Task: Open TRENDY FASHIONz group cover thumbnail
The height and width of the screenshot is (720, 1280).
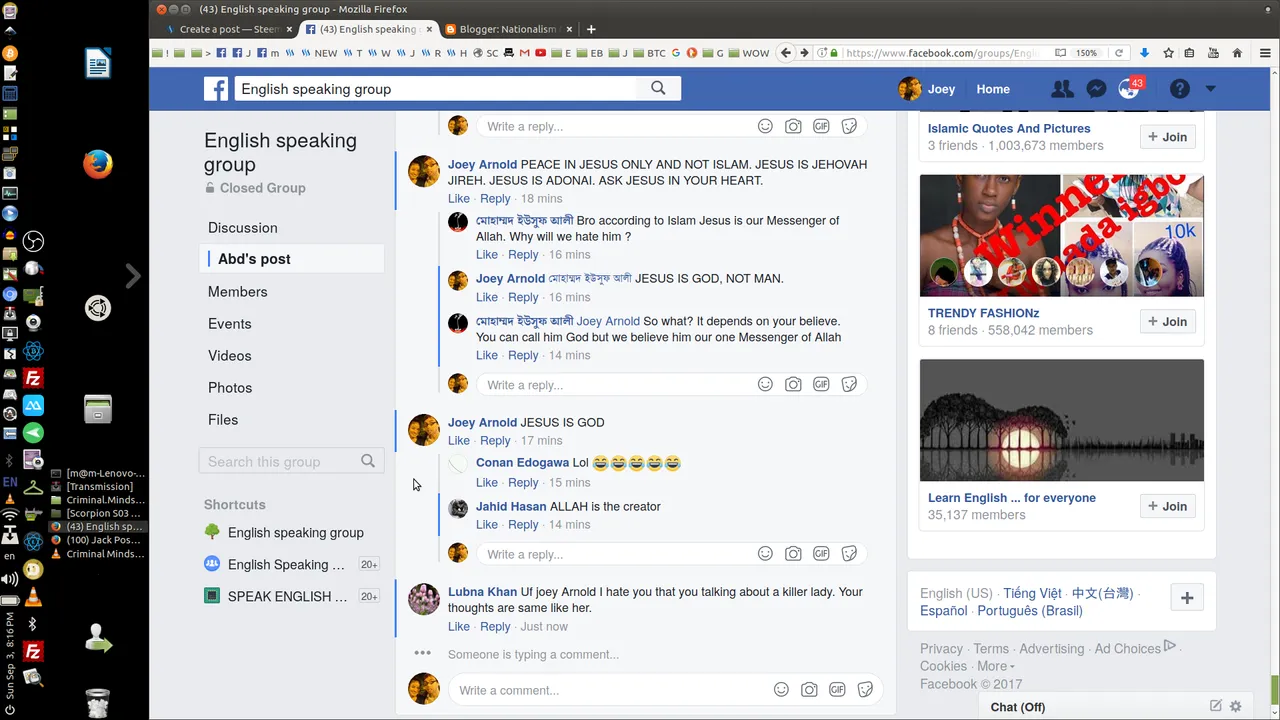Action: (1062, 236)
